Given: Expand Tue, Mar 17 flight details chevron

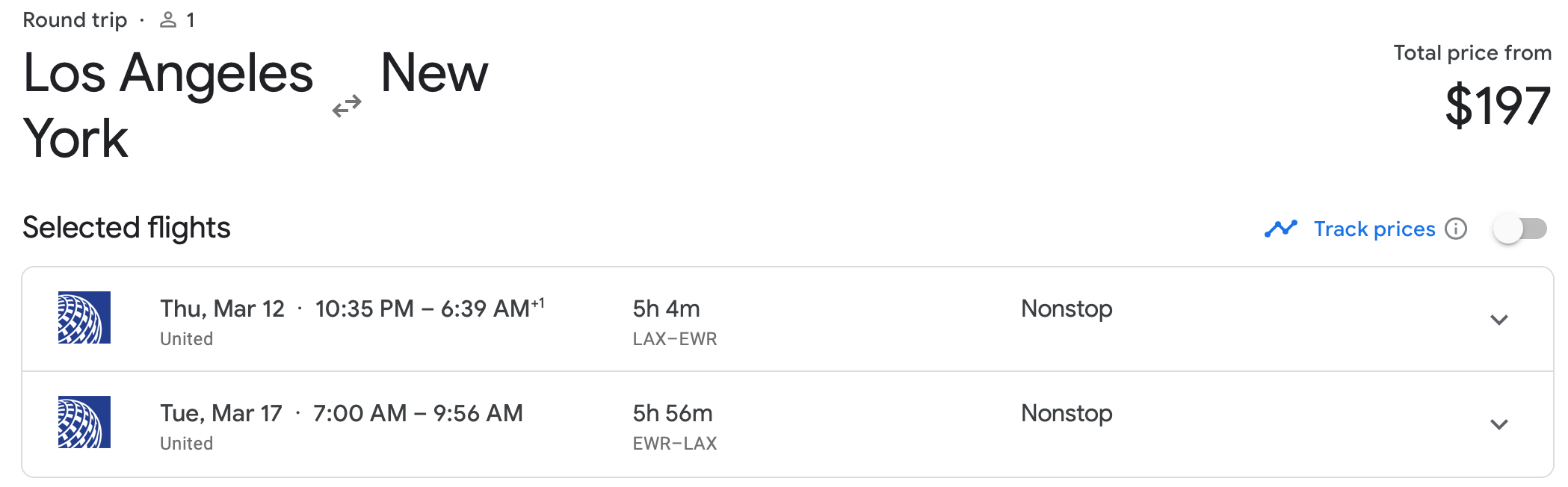Looking at the screenshot, I should (1498, 424).
